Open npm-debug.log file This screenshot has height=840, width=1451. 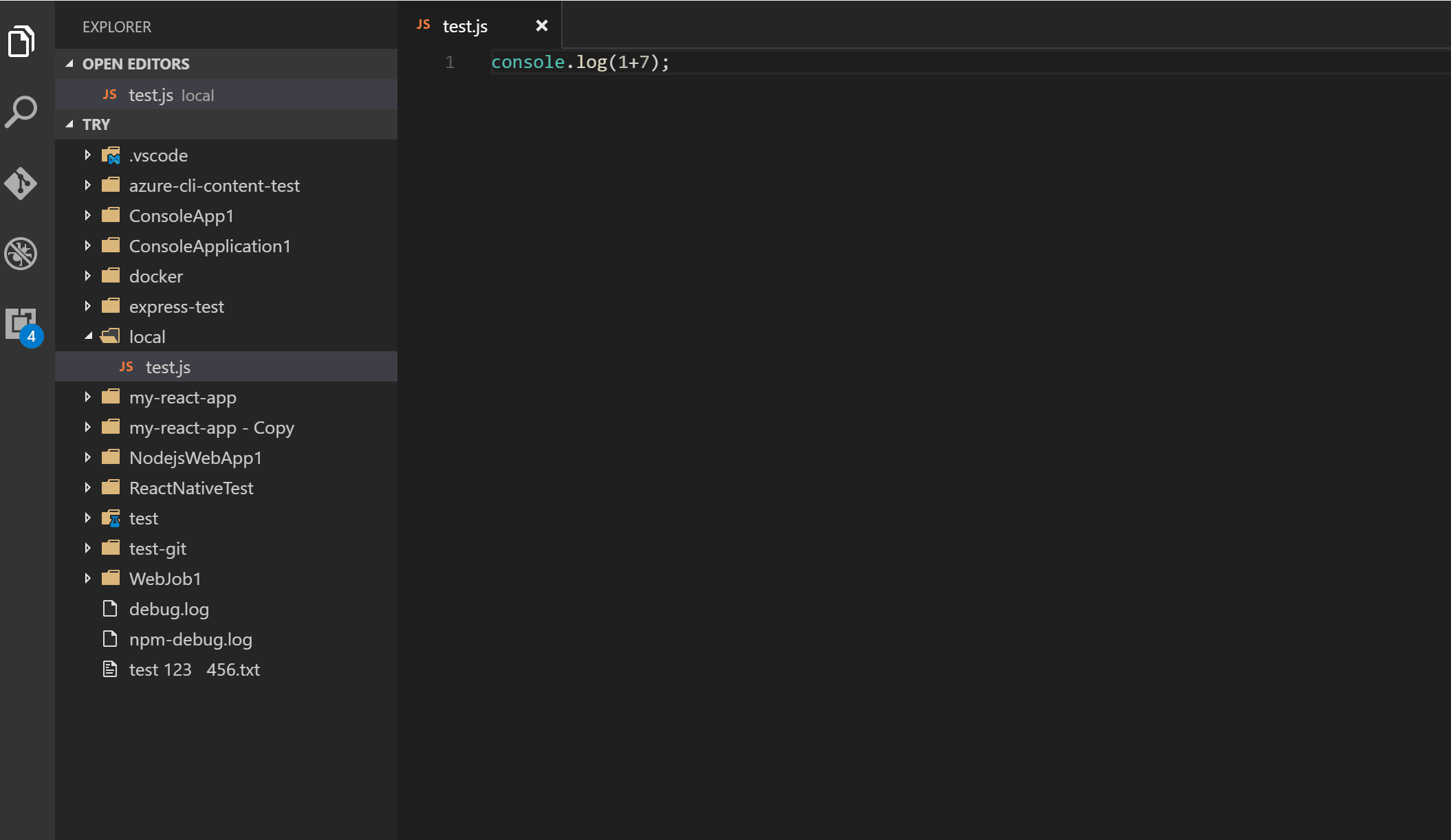point(190,639)
